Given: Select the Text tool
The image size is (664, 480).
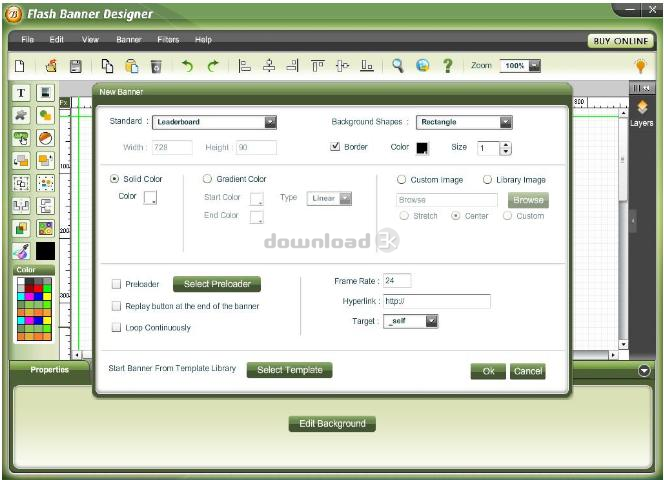Looking at the screenshot, I should [x=21, y=93].
